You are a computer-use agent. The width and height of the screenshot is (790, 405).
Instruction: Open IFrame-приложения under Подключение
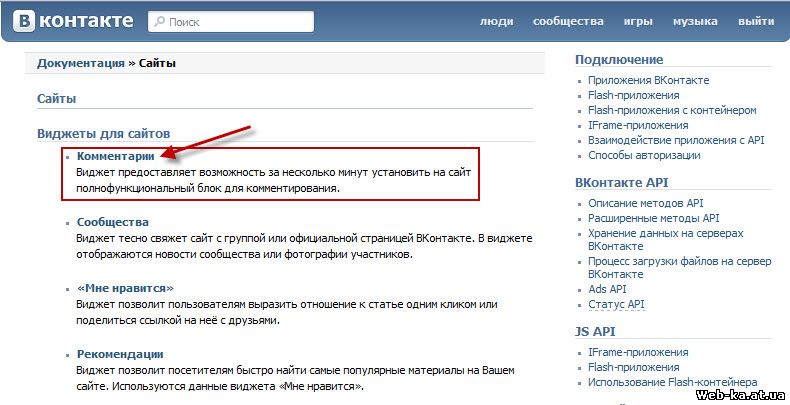coord(638,125)
